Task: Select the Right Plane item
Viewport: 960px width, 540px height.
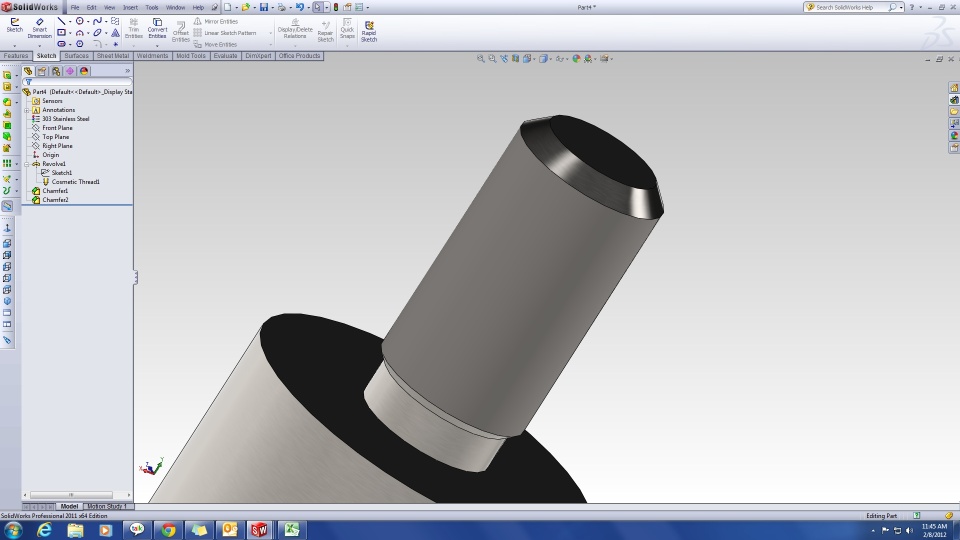Action: tap(57, 146)
